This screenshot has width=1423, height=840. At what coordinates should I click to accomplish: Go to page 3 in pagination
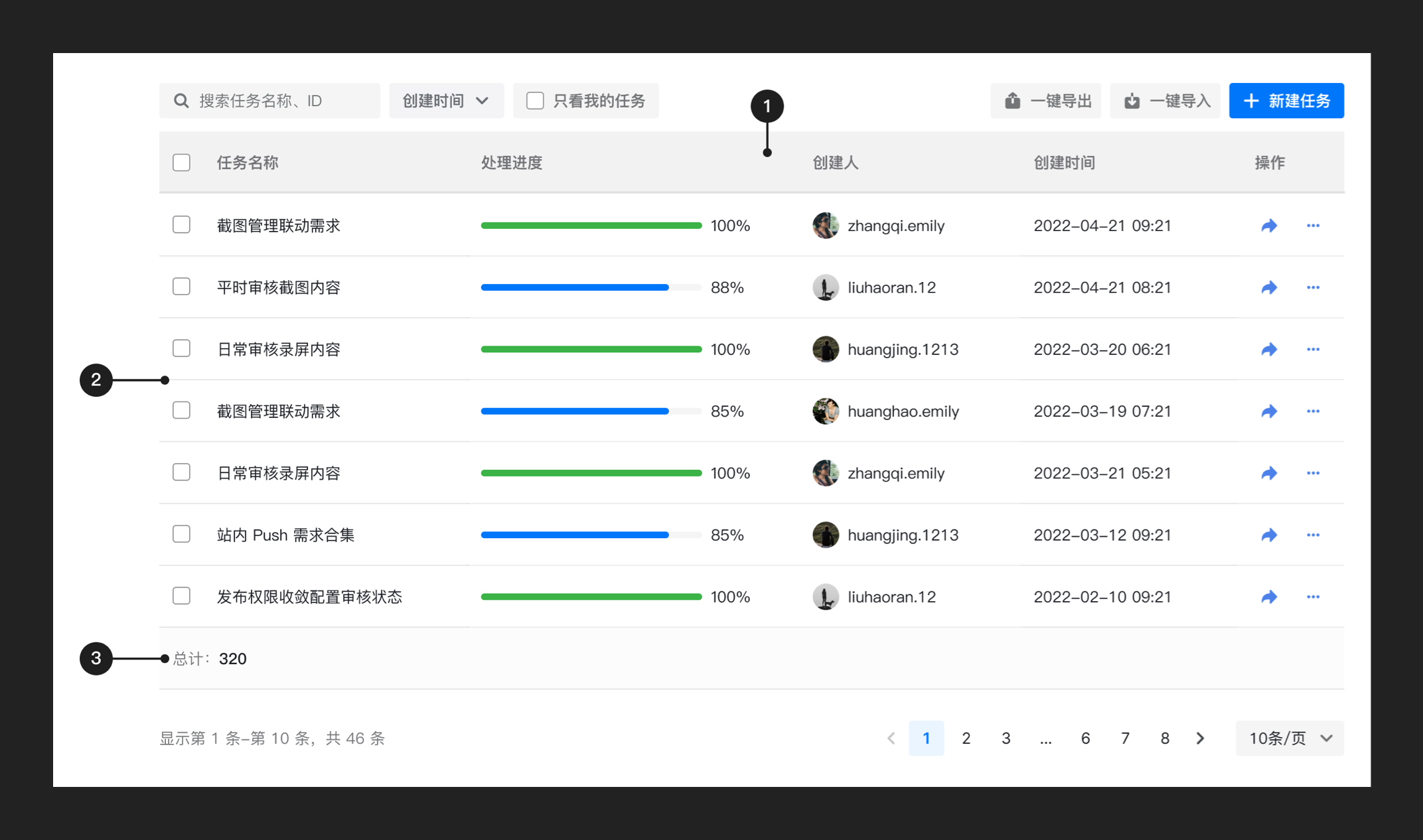(1006, 738)
